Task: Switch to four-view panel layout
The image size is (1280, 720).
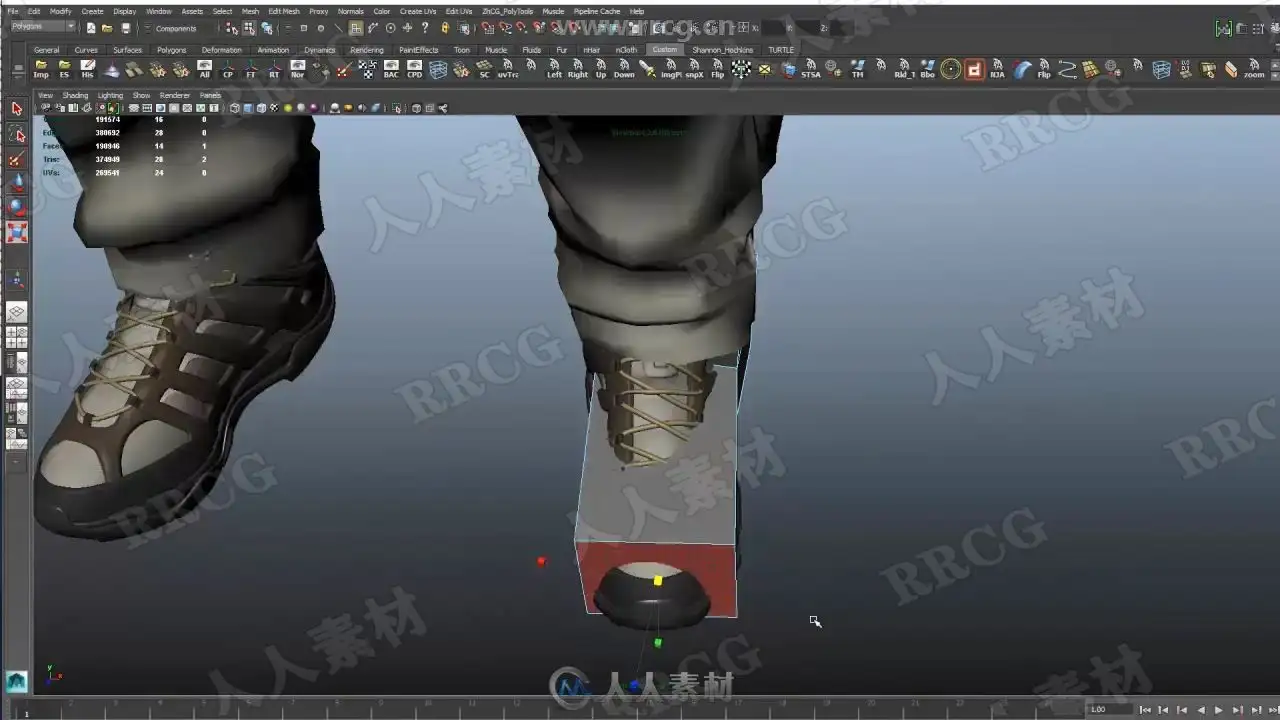Action: [17, 338]
